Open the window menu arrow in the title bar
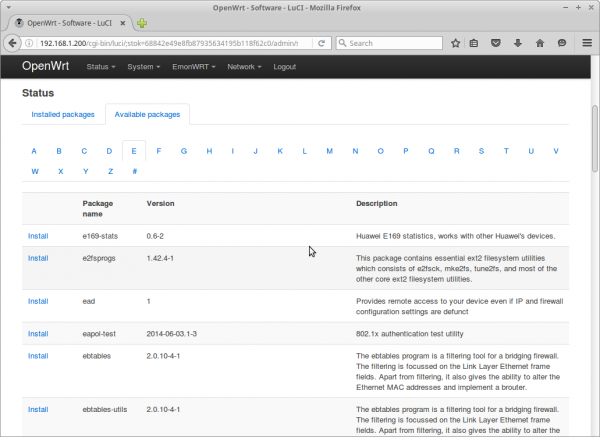This screenshot has width=600, height=437. [x=8, y=7]
